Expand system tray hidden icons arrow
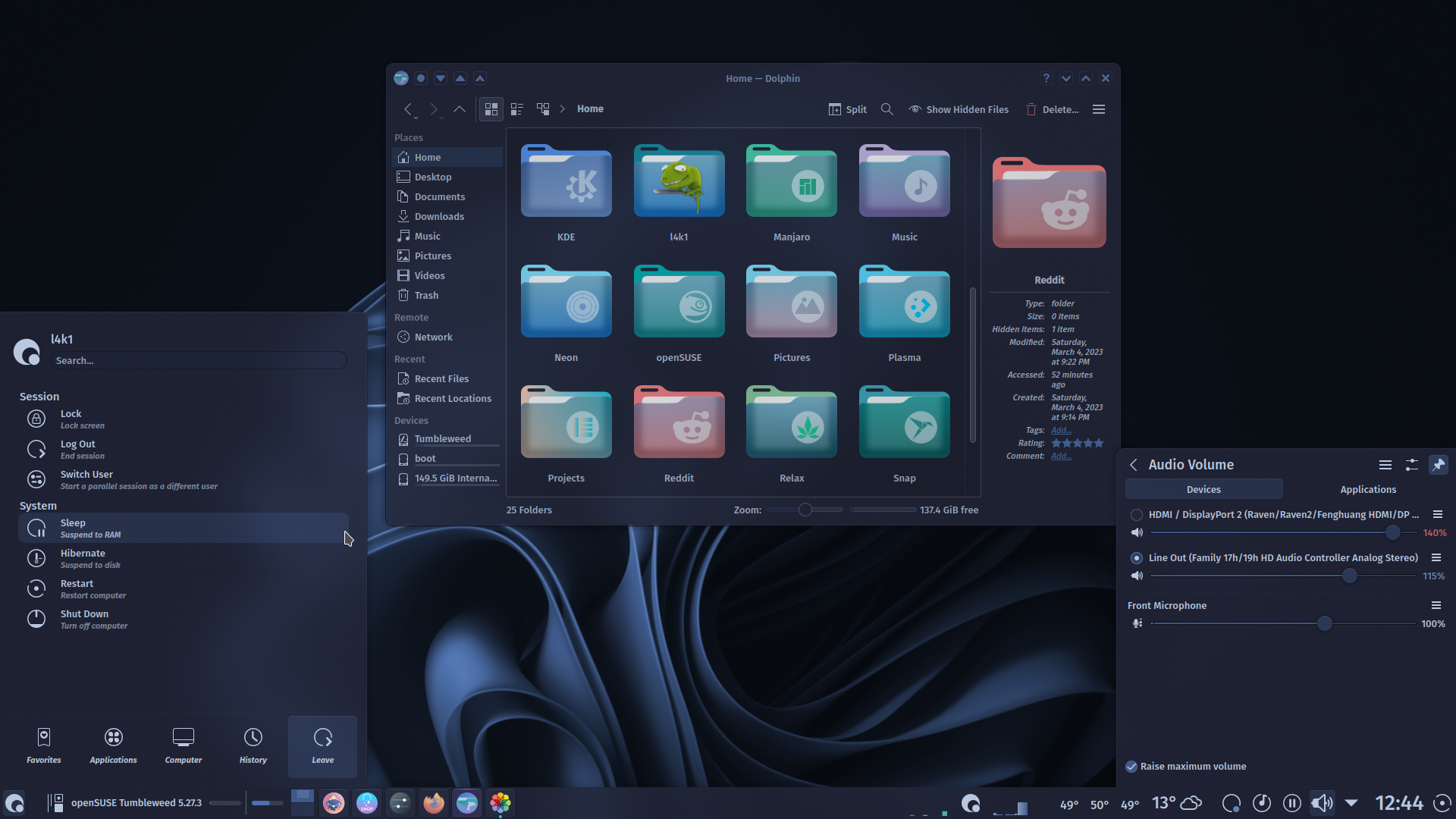Screen dimensions: 1456x819 tap(1351, 802)
